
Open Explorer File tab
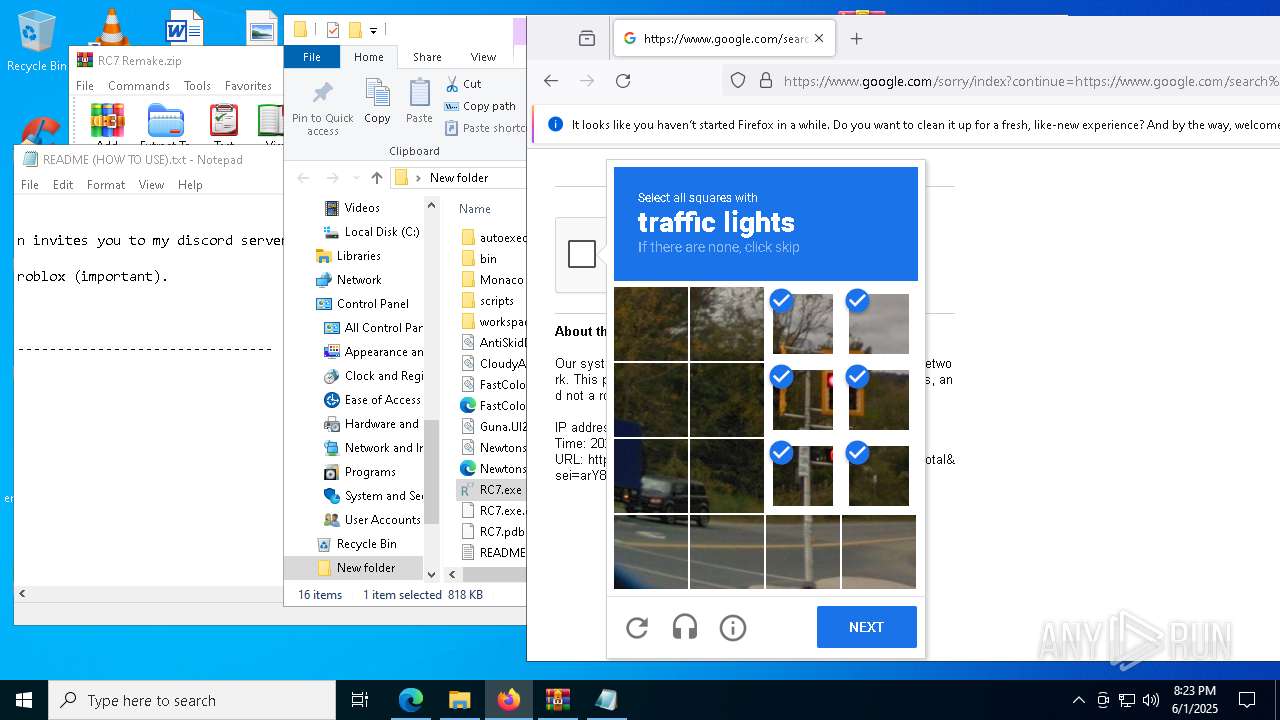point(312,57)
